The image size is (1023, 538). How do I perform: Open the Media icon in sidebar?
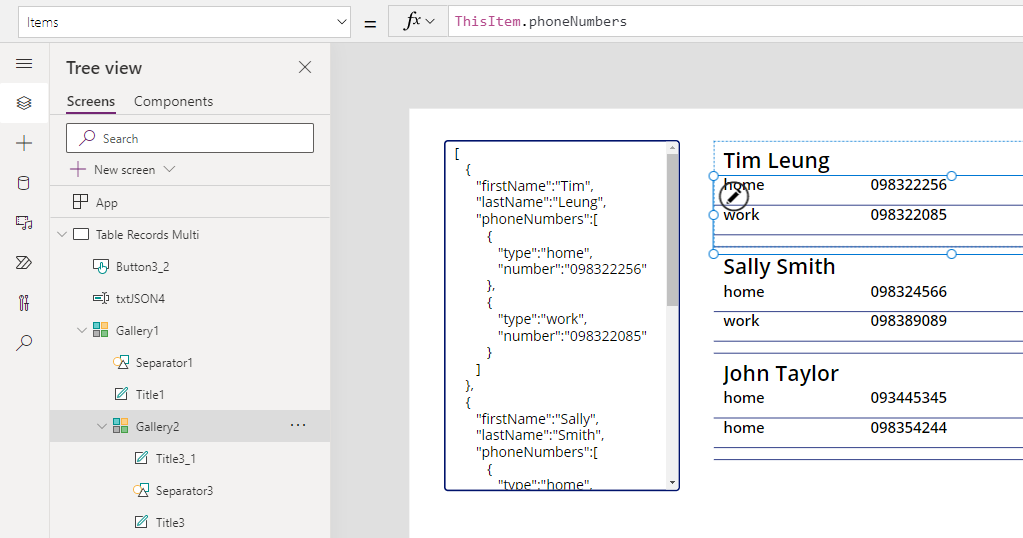(x=25, y=222)
